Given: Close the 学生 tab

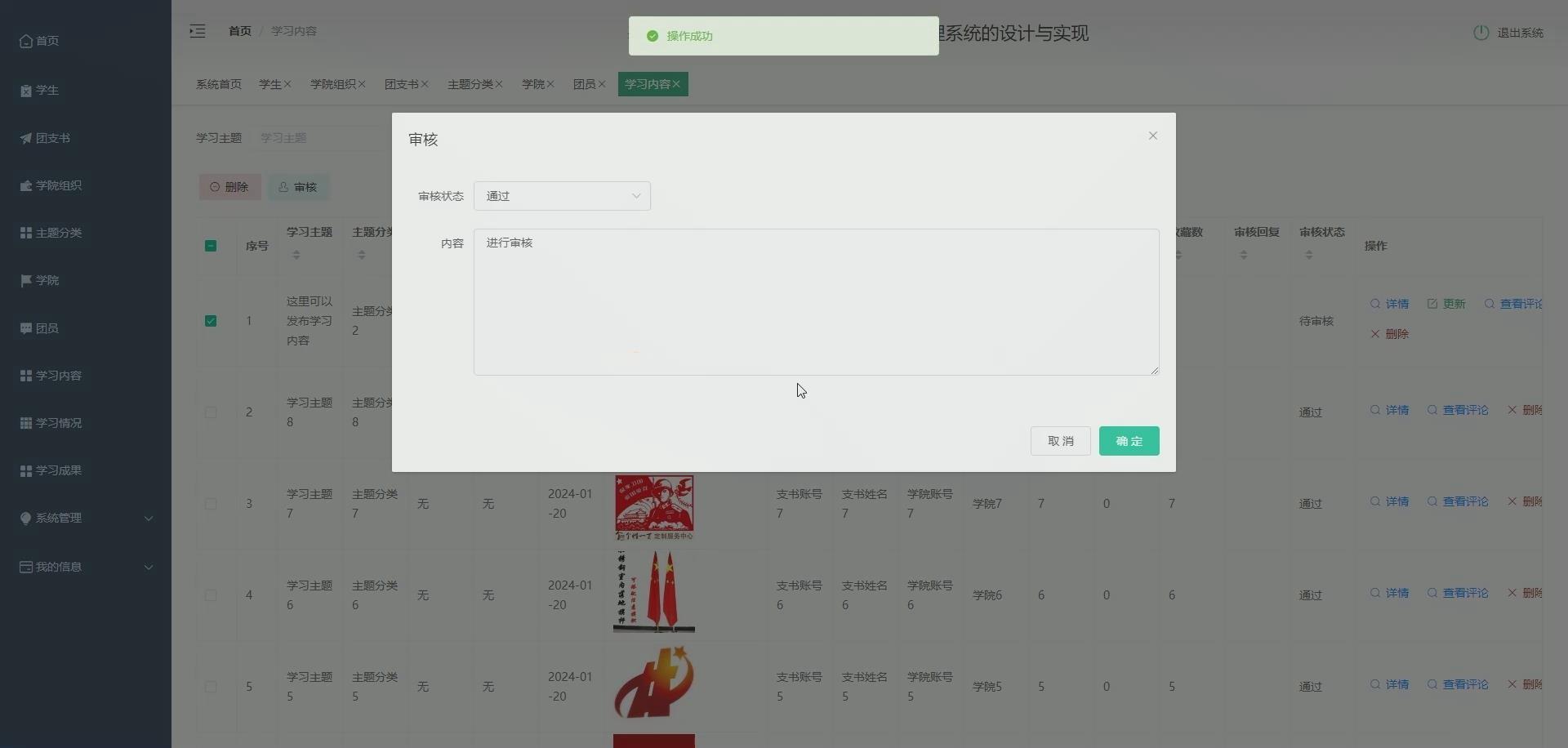Looking at the screenshot, I should 288,84.
